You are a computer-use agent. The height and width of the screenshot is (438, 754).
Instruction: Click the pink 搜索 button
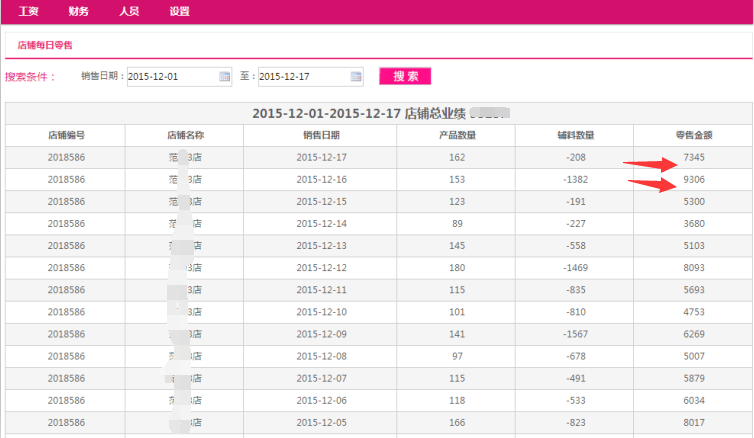point(405,77)
